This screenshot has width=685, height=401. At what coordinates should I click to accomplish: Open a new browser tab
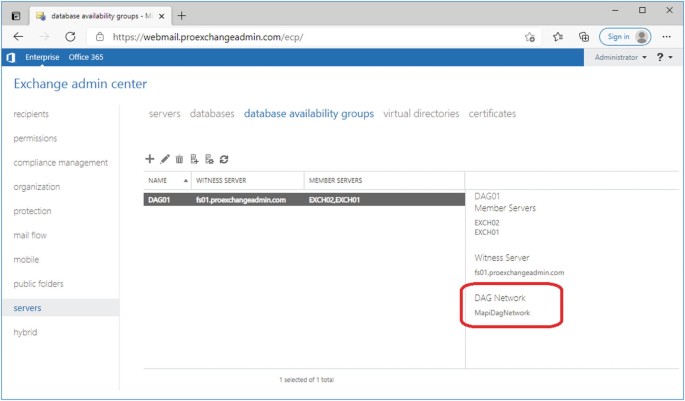point(181,16)
